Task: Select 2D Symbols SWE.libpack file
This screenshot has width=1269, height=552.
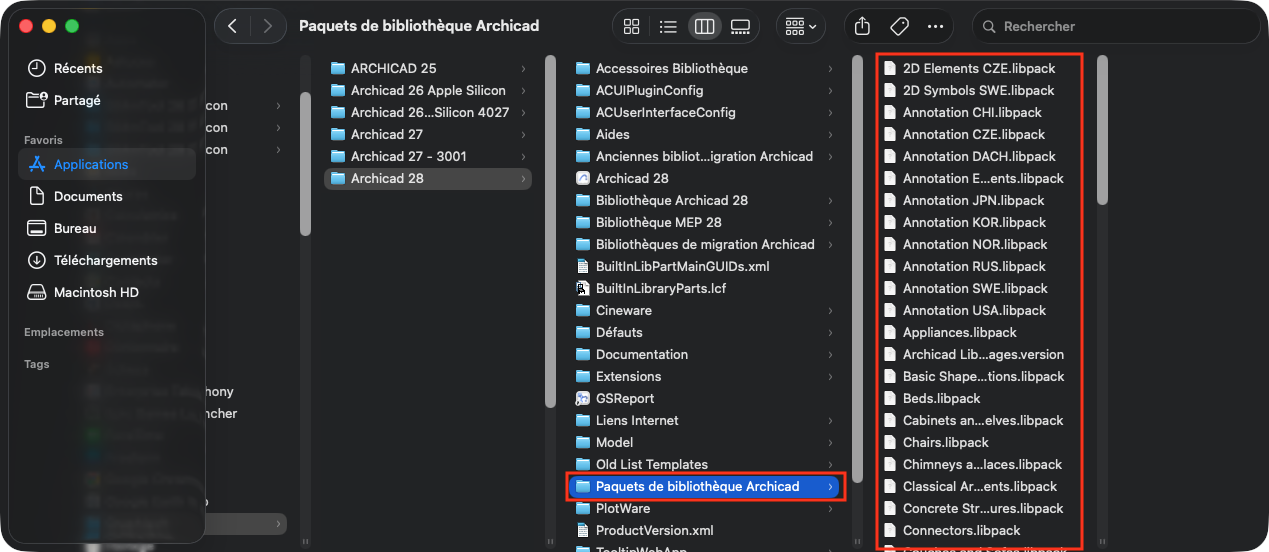Action: pos(979,90)
